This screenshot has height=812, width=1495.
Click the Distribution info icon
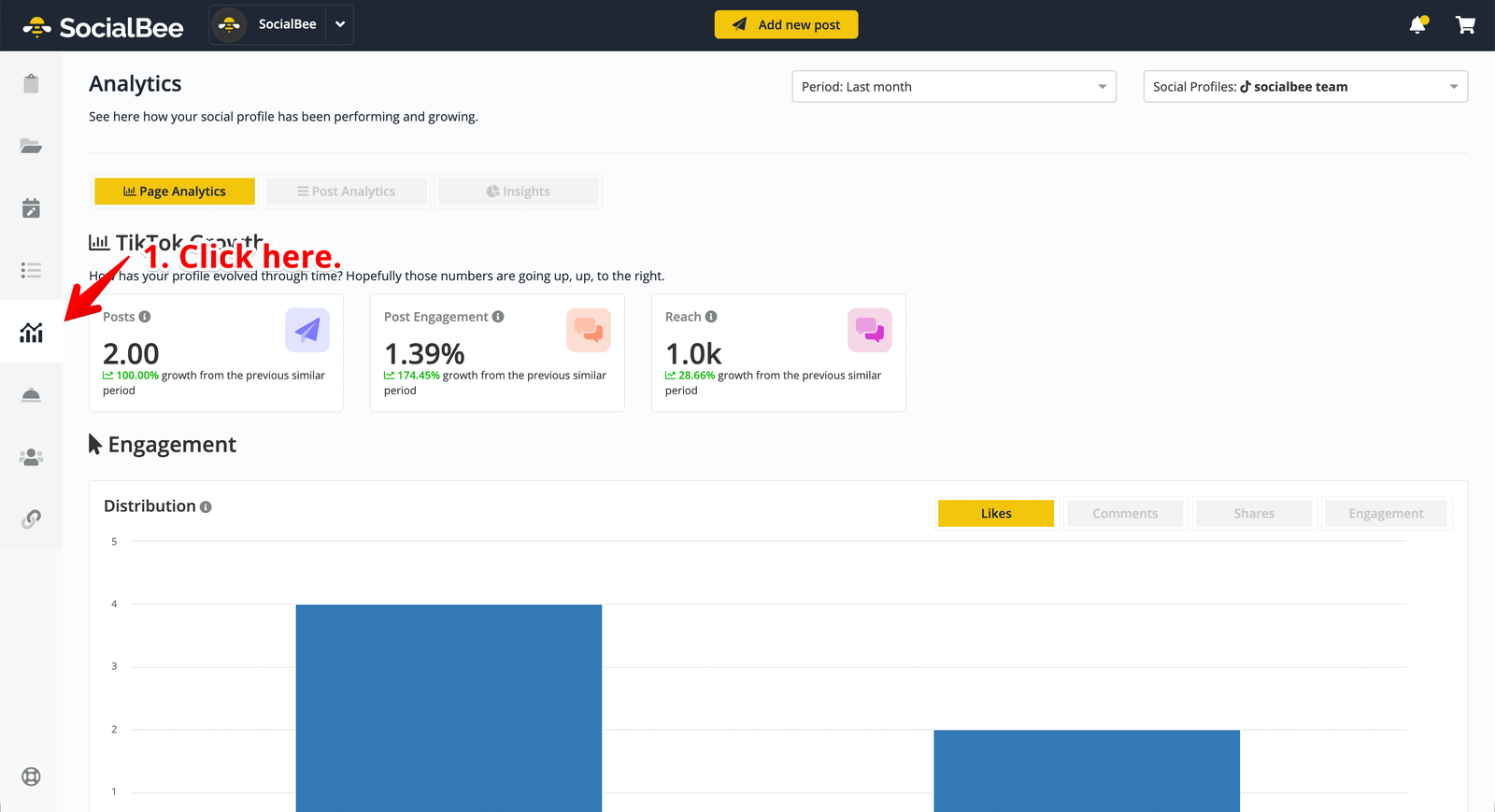pyautogui.click(x=206, y=506)
